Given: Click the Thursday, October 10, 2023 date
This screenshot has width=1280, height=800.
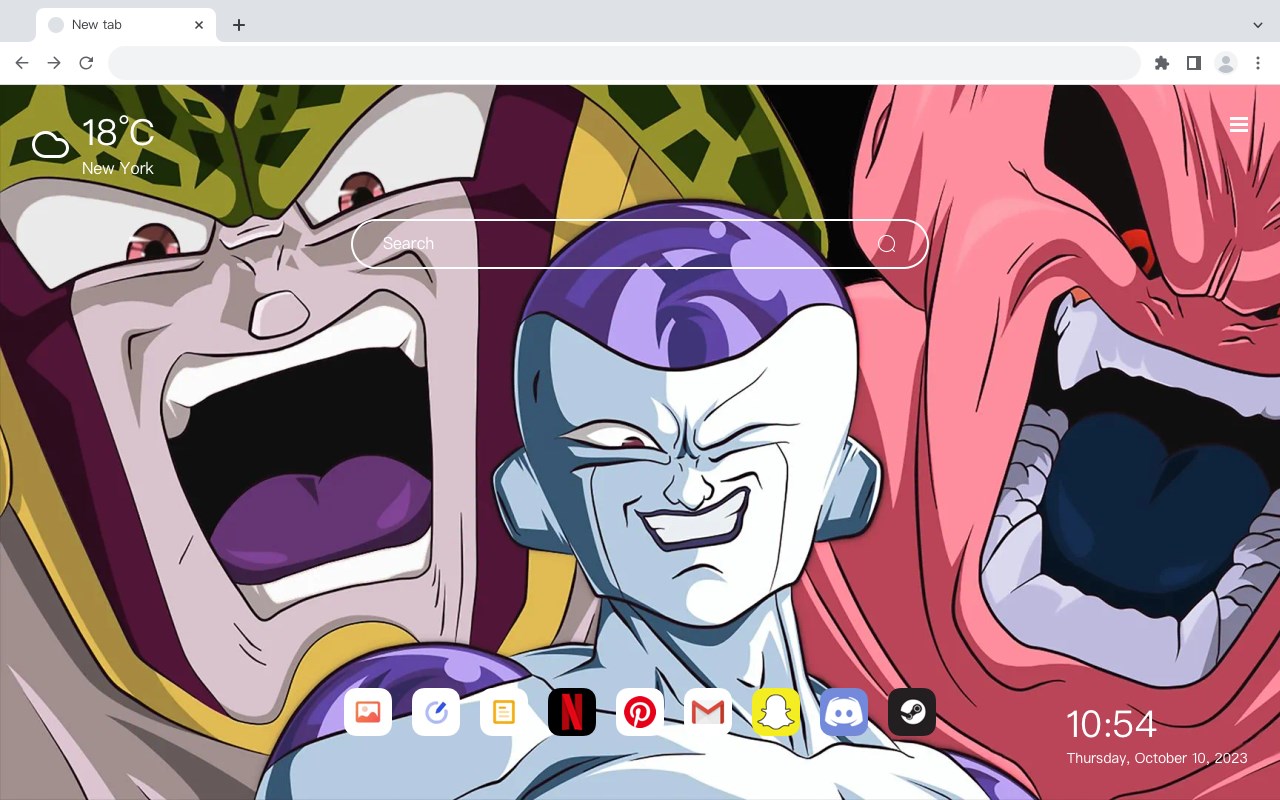Looking at the screenshot, I should coord(1157,758).
